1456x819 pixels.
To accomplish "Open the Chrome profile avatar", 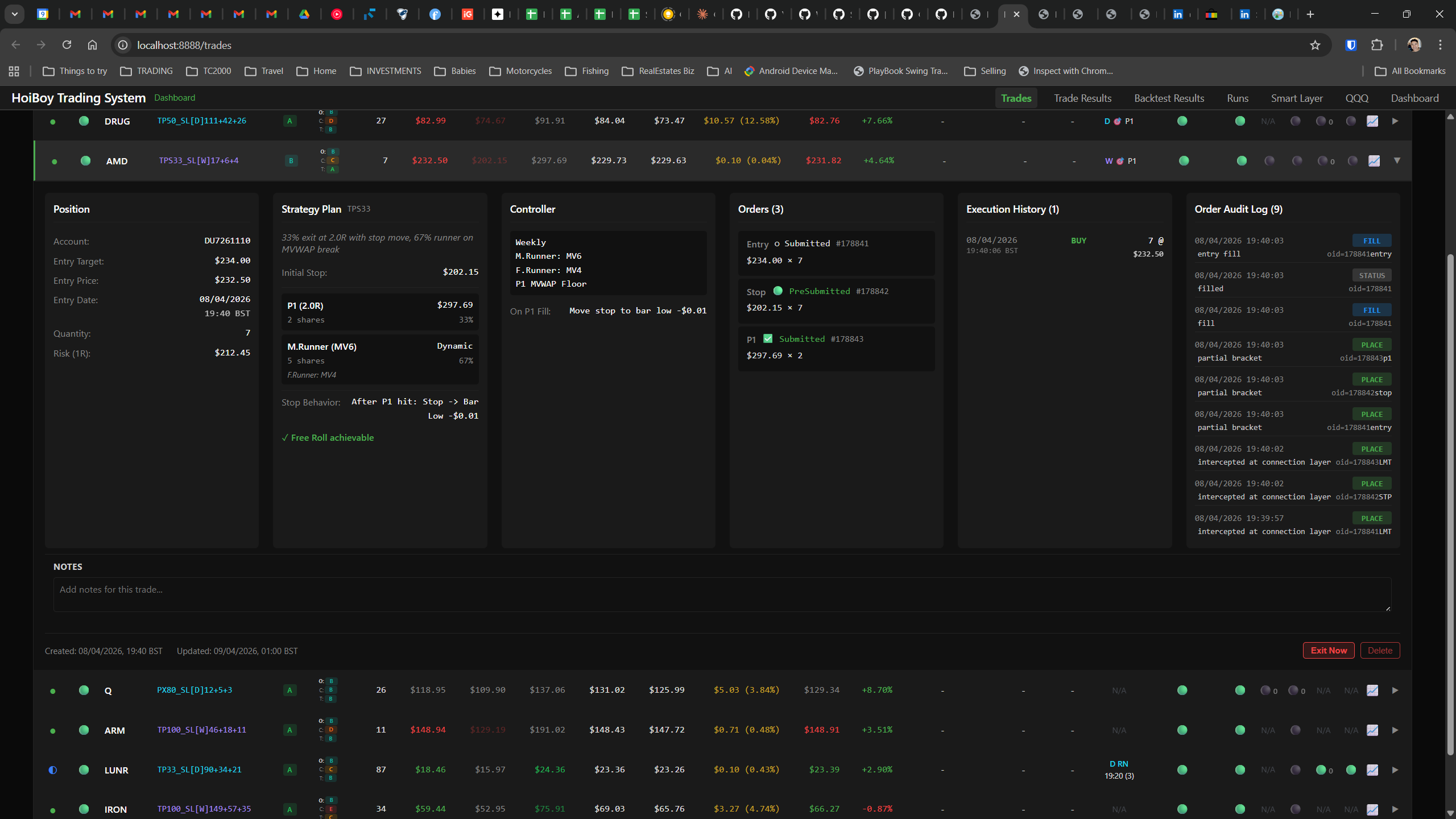I will [x=1414, y=45].
